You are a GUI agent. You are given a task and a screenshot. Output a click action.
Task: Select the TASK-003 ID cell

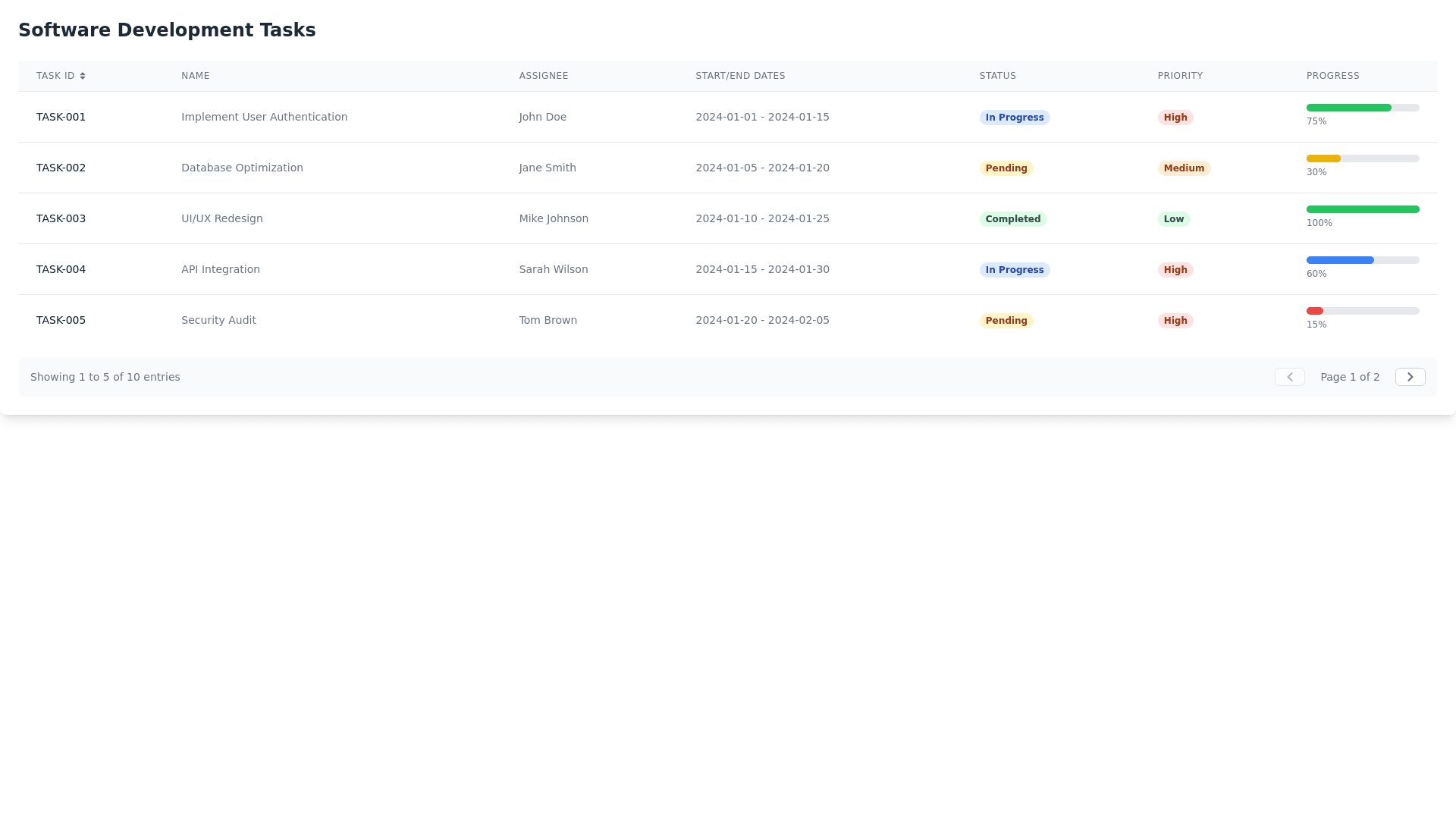coord(61,218)
